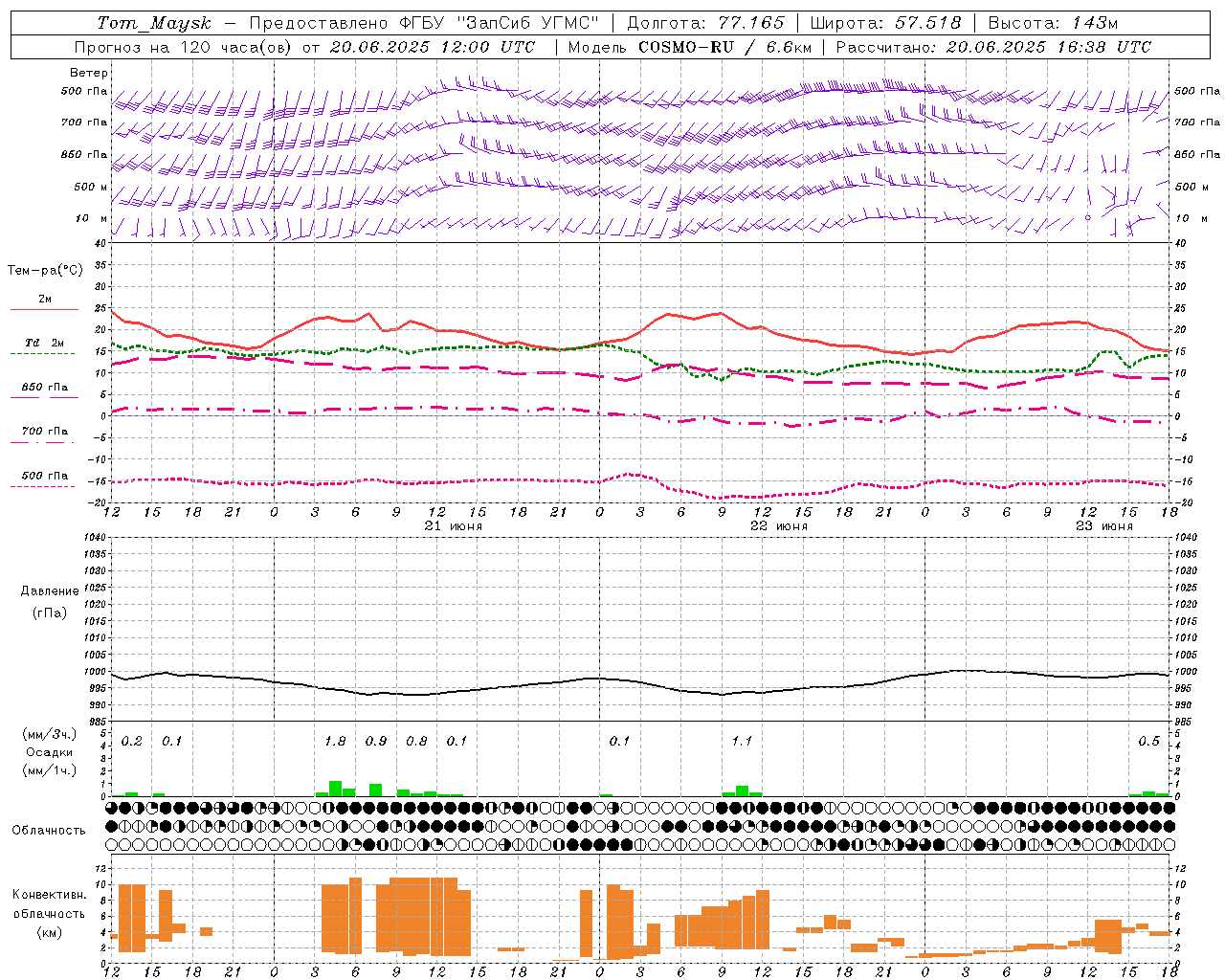The width and height of the screenshot is (1225, 980).
Task: Click the Ветер wind panel label
Action: 89,73
